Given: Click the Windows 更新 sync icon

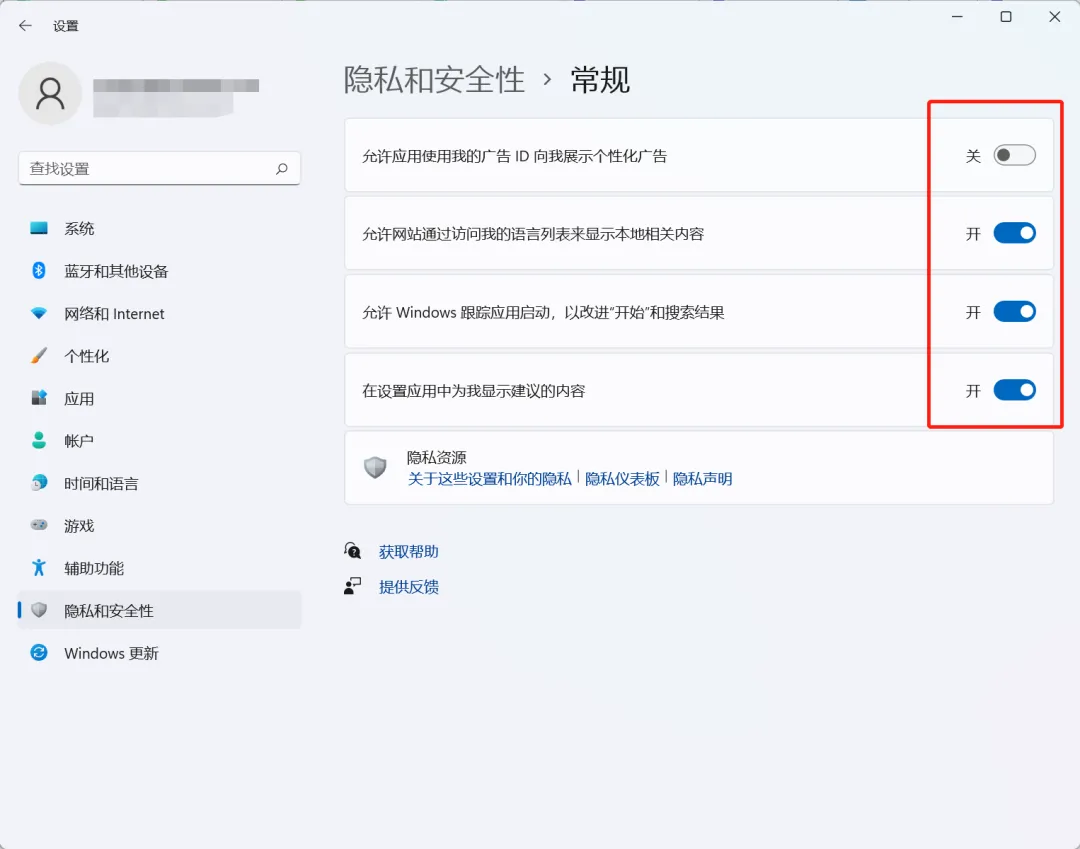Looking at the screenshot, I should tap(39, 653).
